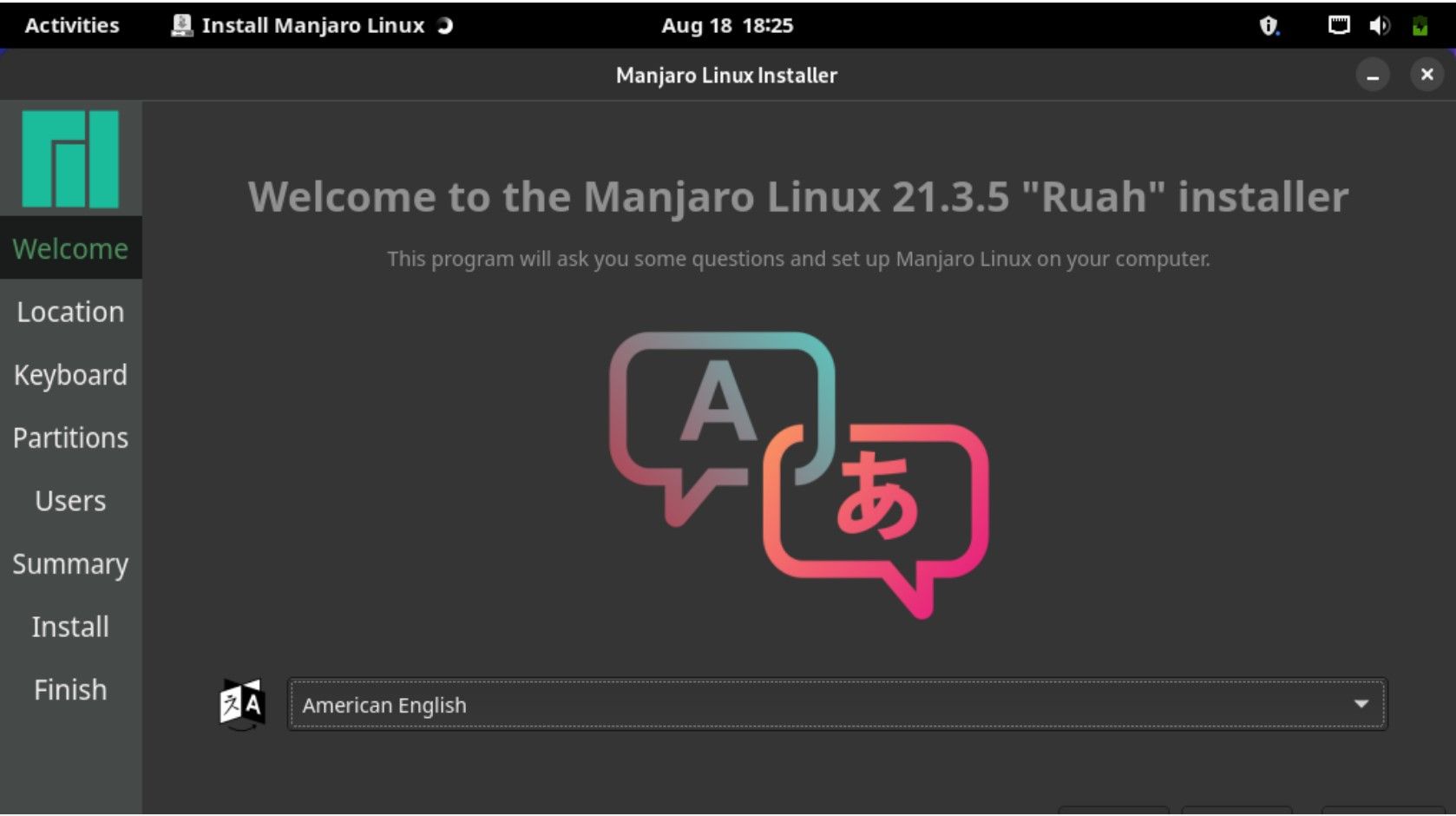
Task: Open the Install Manjaro Linux app menu
Action: [x=312, y=25]
